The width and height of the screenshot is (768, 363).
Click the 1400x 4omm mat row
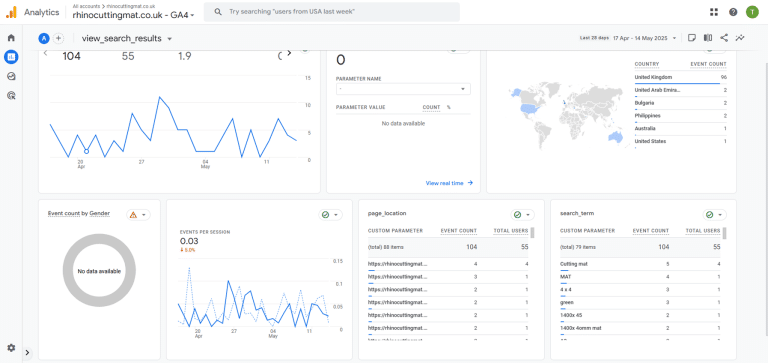(640, 328)
